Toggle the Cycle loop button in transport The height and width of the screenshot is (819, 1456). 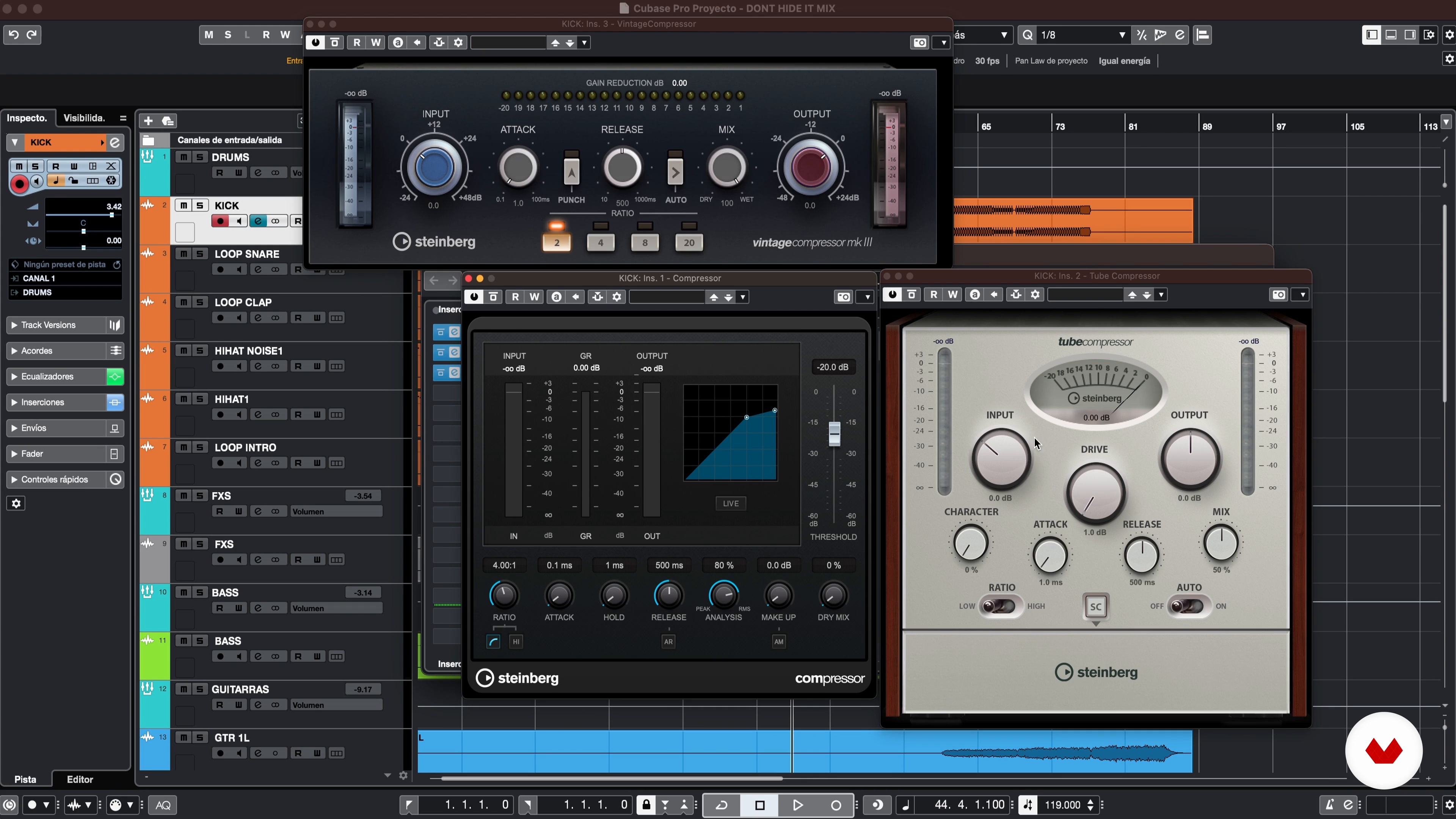(722, 805)
